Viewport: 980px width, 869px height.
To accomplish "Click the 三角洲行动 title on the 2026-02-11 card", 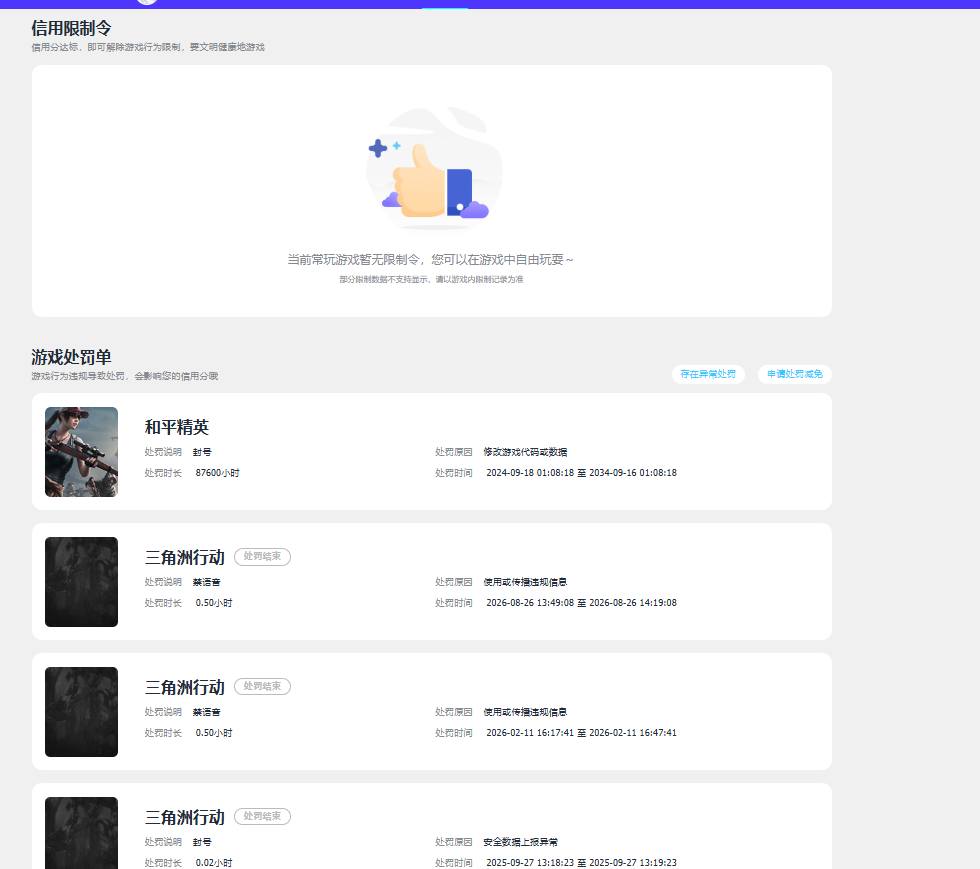I will tap(184, 687).
